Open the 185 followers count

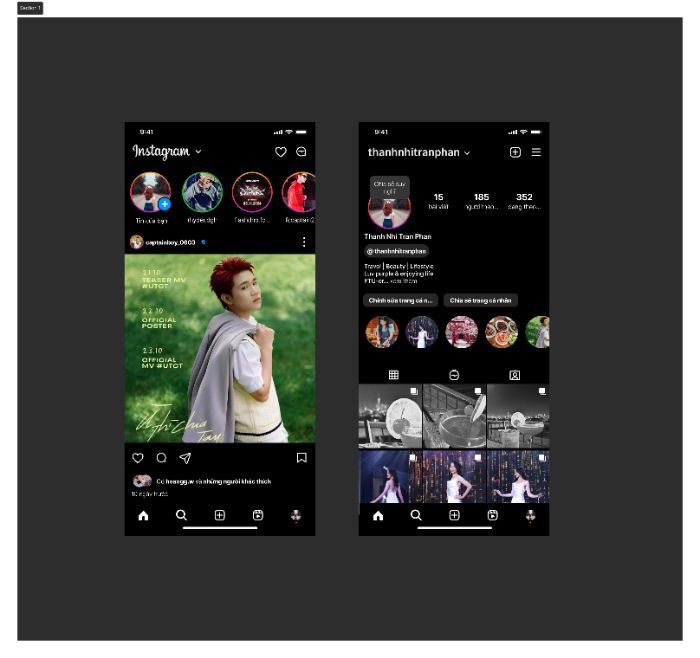point(481,201)
